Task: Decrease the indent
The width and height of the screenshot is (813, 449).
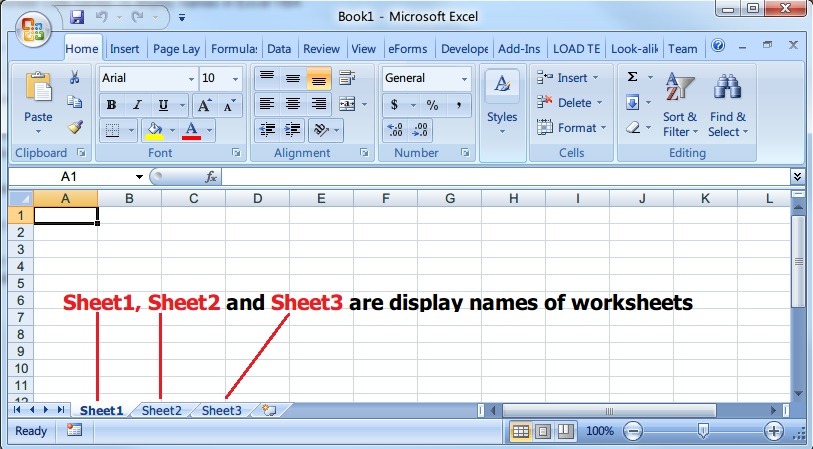Action: pos(267,130)
